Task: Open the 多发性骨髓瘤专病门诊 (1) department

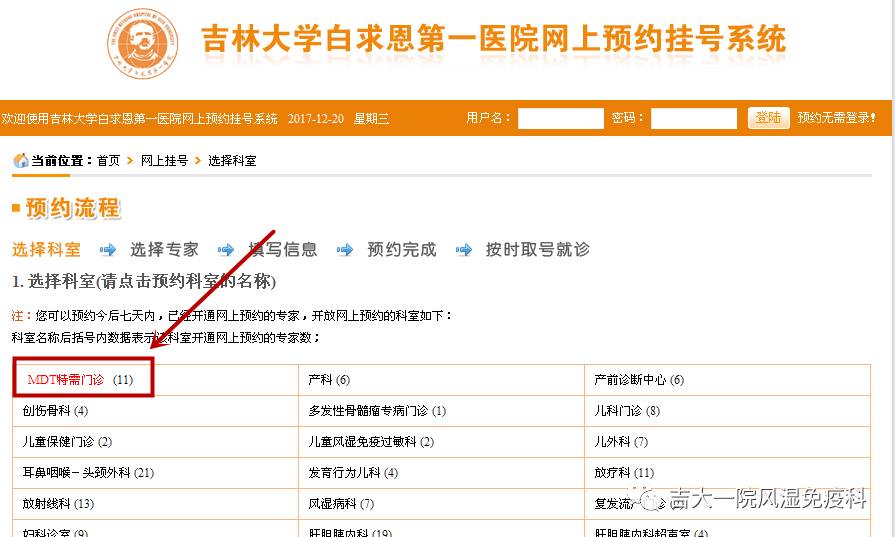Action: (x=377, y=411)
